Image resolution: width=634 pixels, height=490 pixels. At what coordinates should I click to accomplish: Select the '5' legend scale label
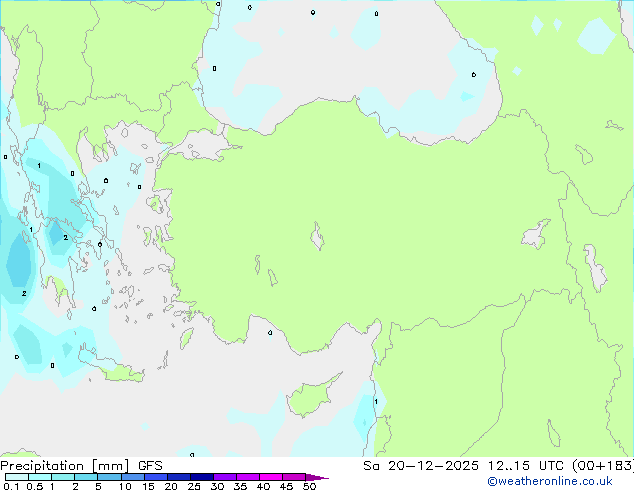click(98, 486)
